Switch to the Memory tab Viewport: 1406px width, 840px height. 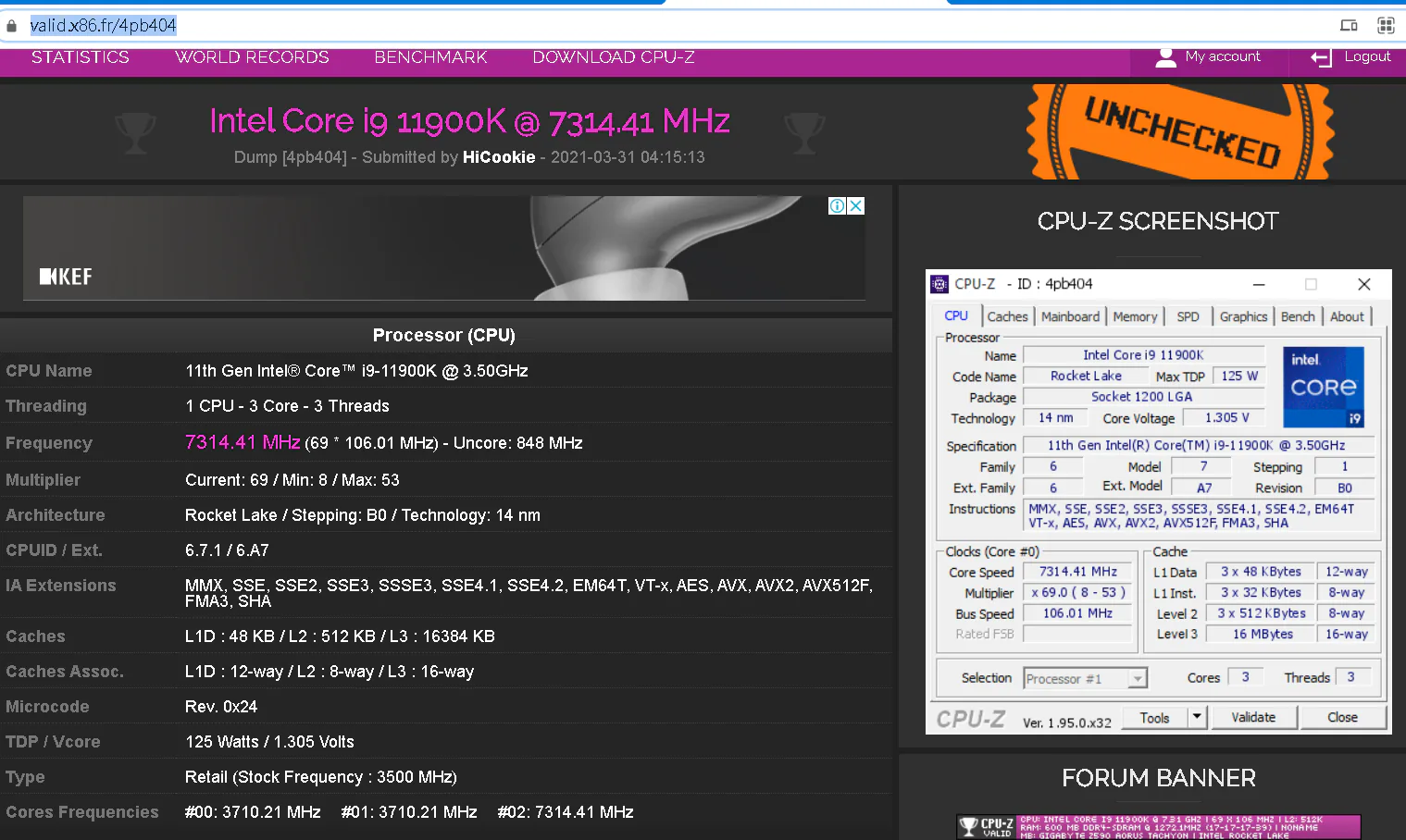pyautogui.click(x=1135, y=316)
